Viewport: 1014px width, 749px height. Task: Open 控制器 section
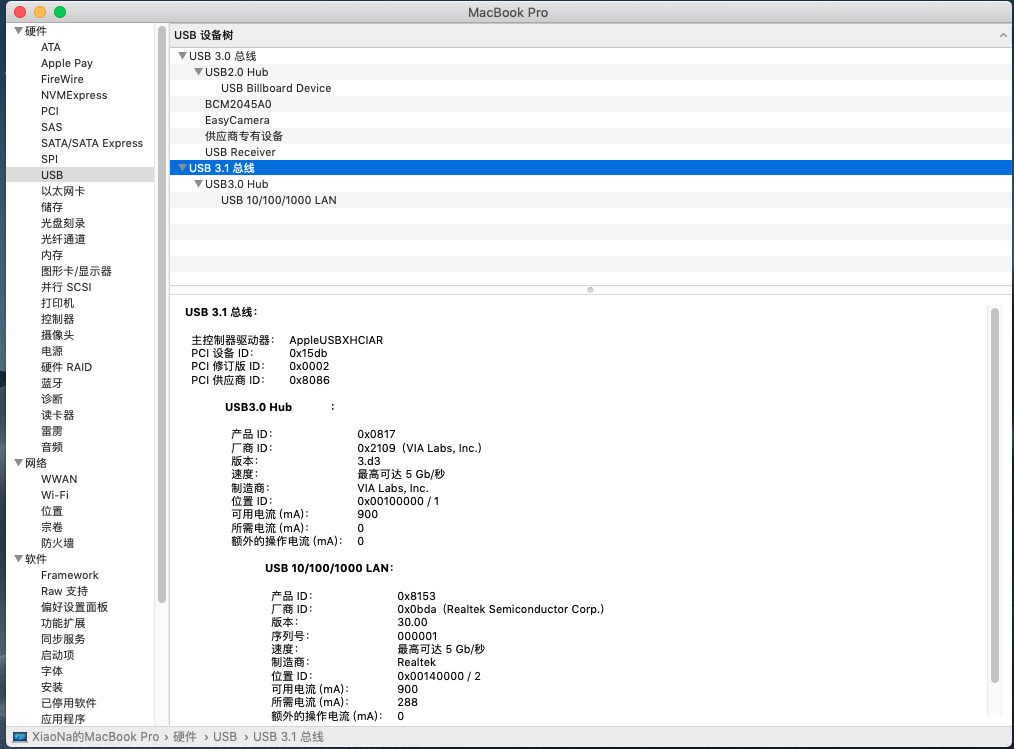coord(58,319)
